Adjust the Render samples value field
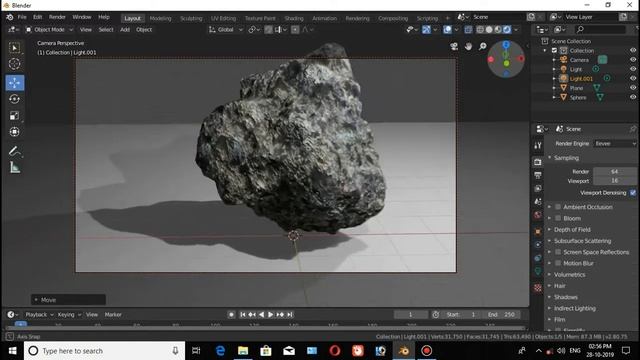This screenshot has height=360, width=640. click(x=615, y=172)
